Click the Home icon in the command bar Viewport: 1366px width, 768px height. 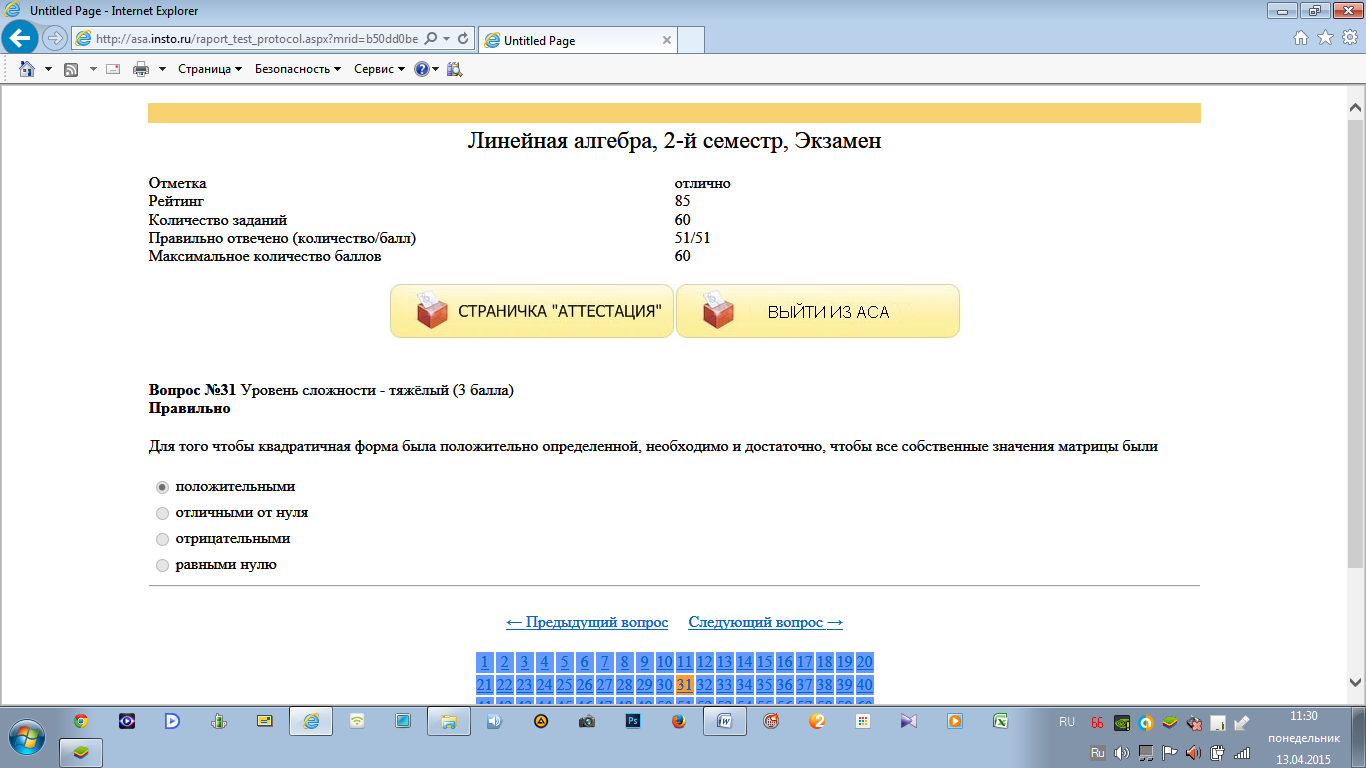(x=27, y=69)
